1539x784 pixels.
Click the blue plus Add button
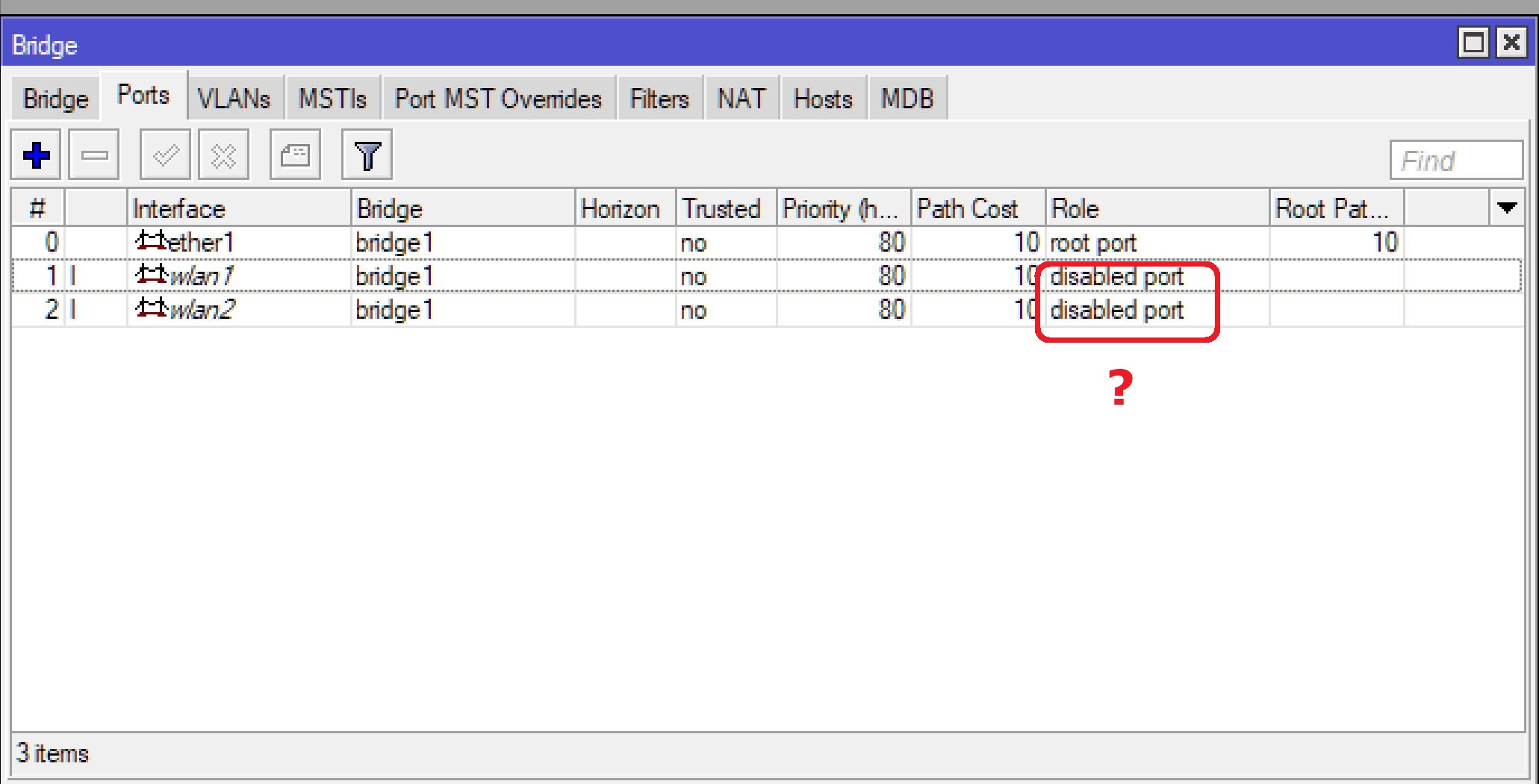pos(36,155)
